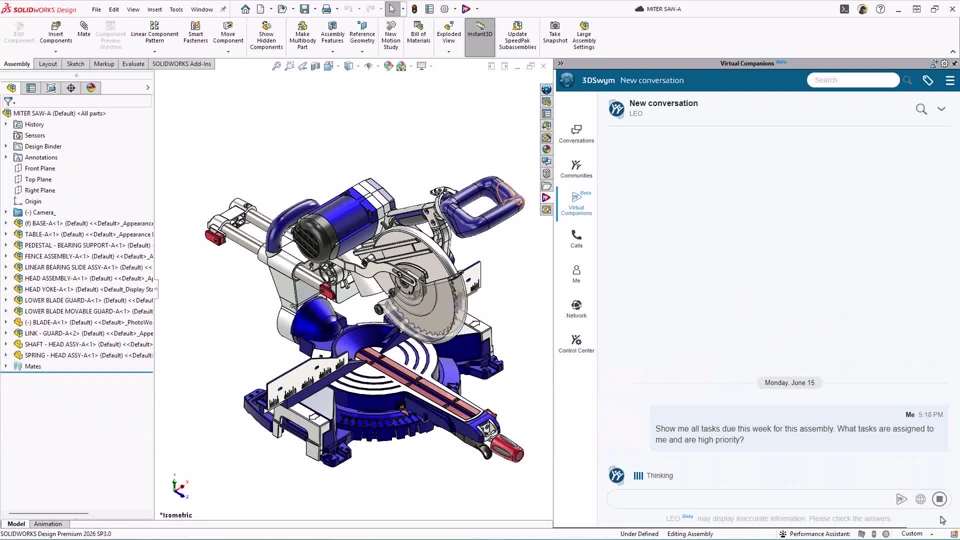Screen dimensions: 960x540
Task: Open Linear Component Pattern tool
Action: (154, 32)
